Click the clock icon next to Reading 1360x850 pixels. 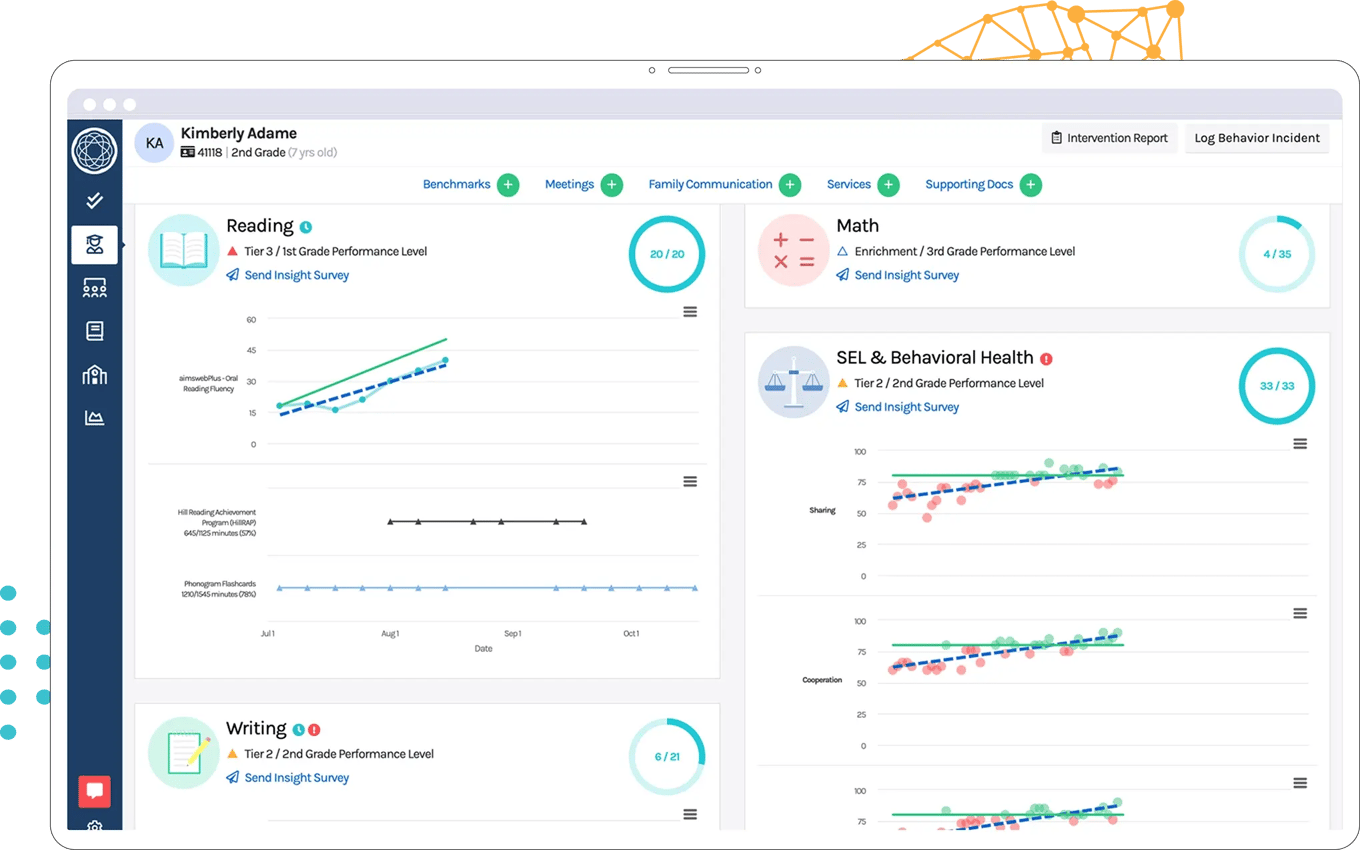point(306,227)
